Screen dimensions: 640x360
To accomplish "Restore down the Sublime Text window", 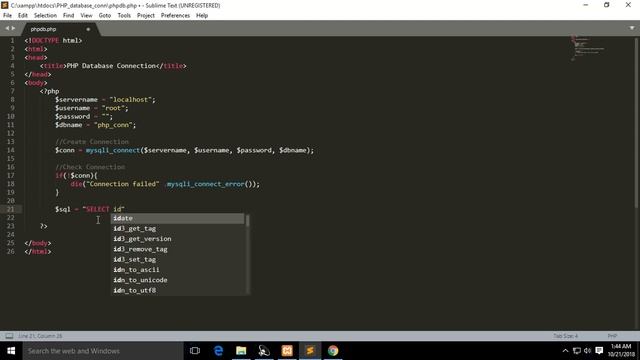I will click(x=607, y=5).
